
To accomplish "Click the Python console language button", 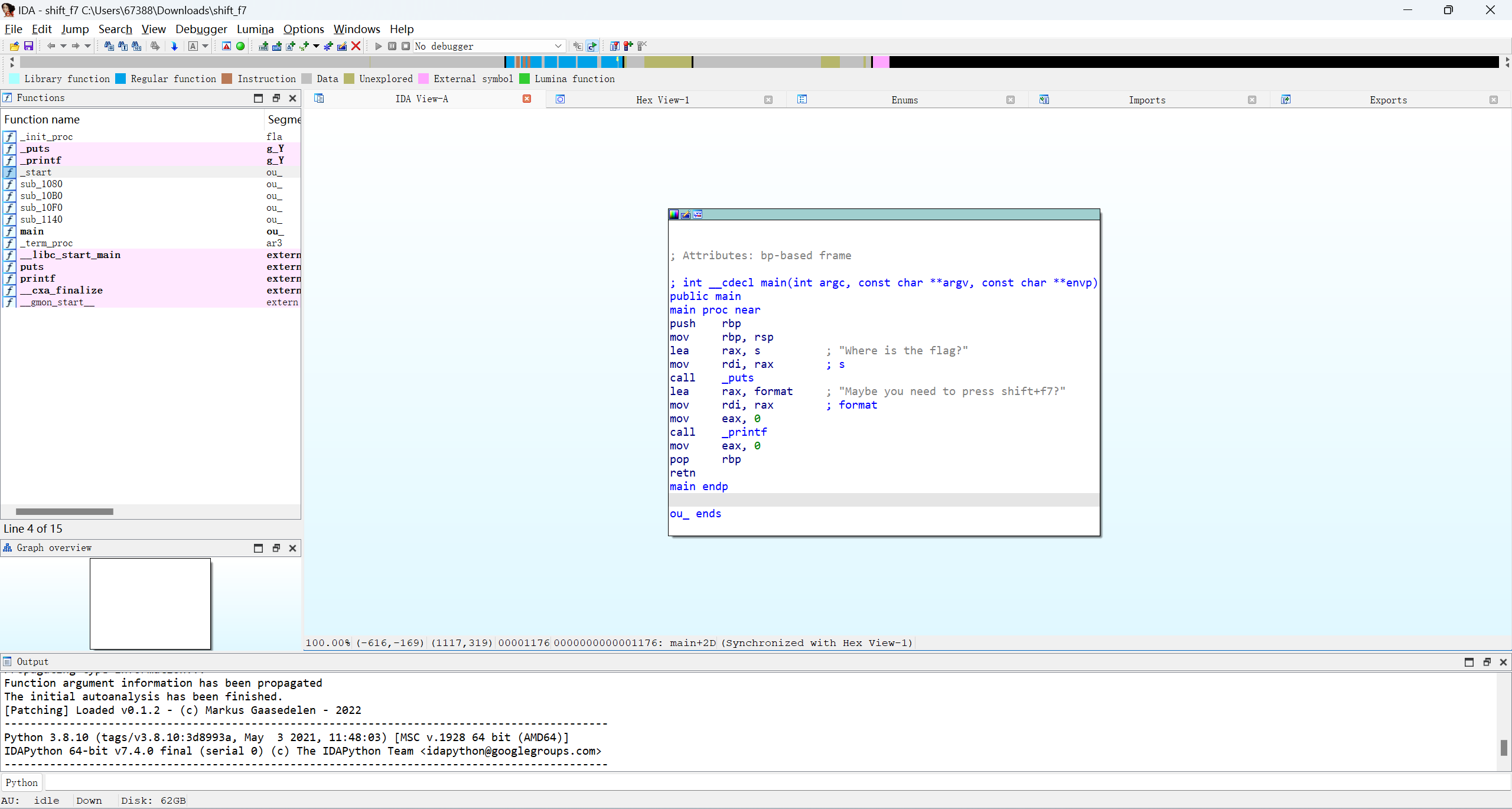I will (22, 782).
